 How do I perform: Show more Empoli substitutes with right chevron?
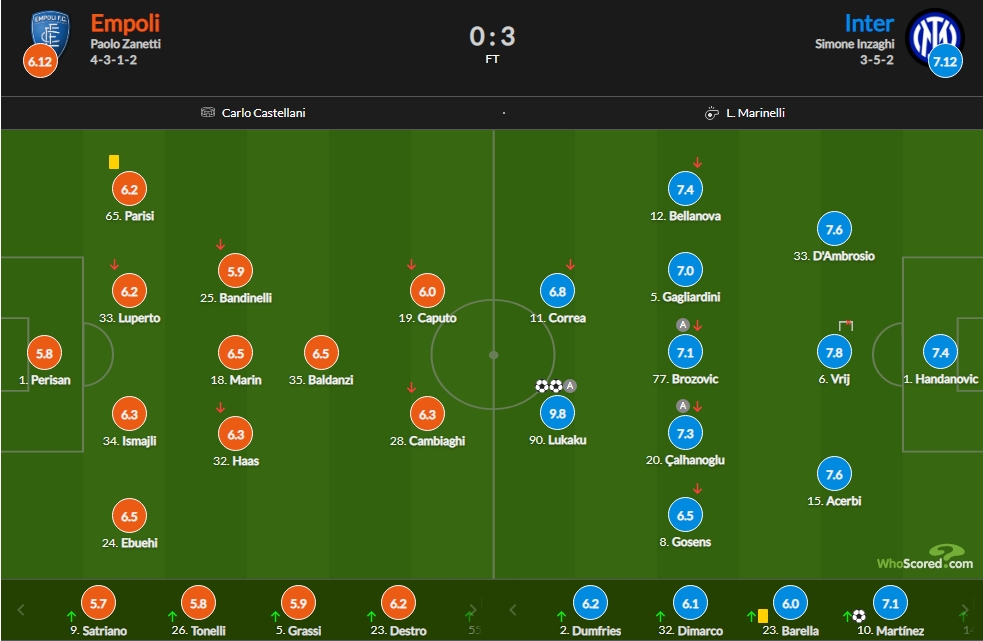click(x=473, y=610)
